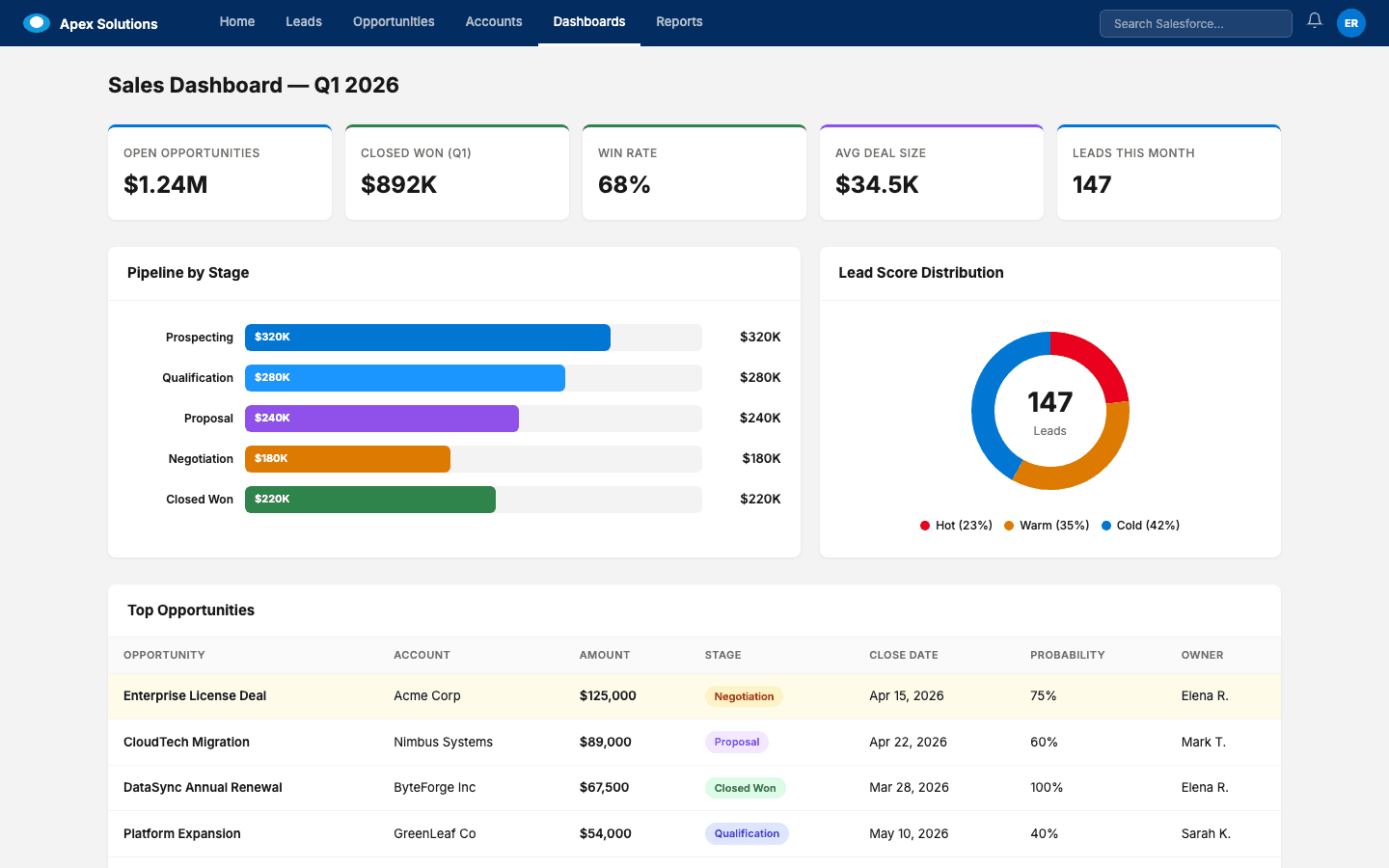Switch to the Opportunities tab
This screenshot has height=868, width=1389.
point(394,21)
